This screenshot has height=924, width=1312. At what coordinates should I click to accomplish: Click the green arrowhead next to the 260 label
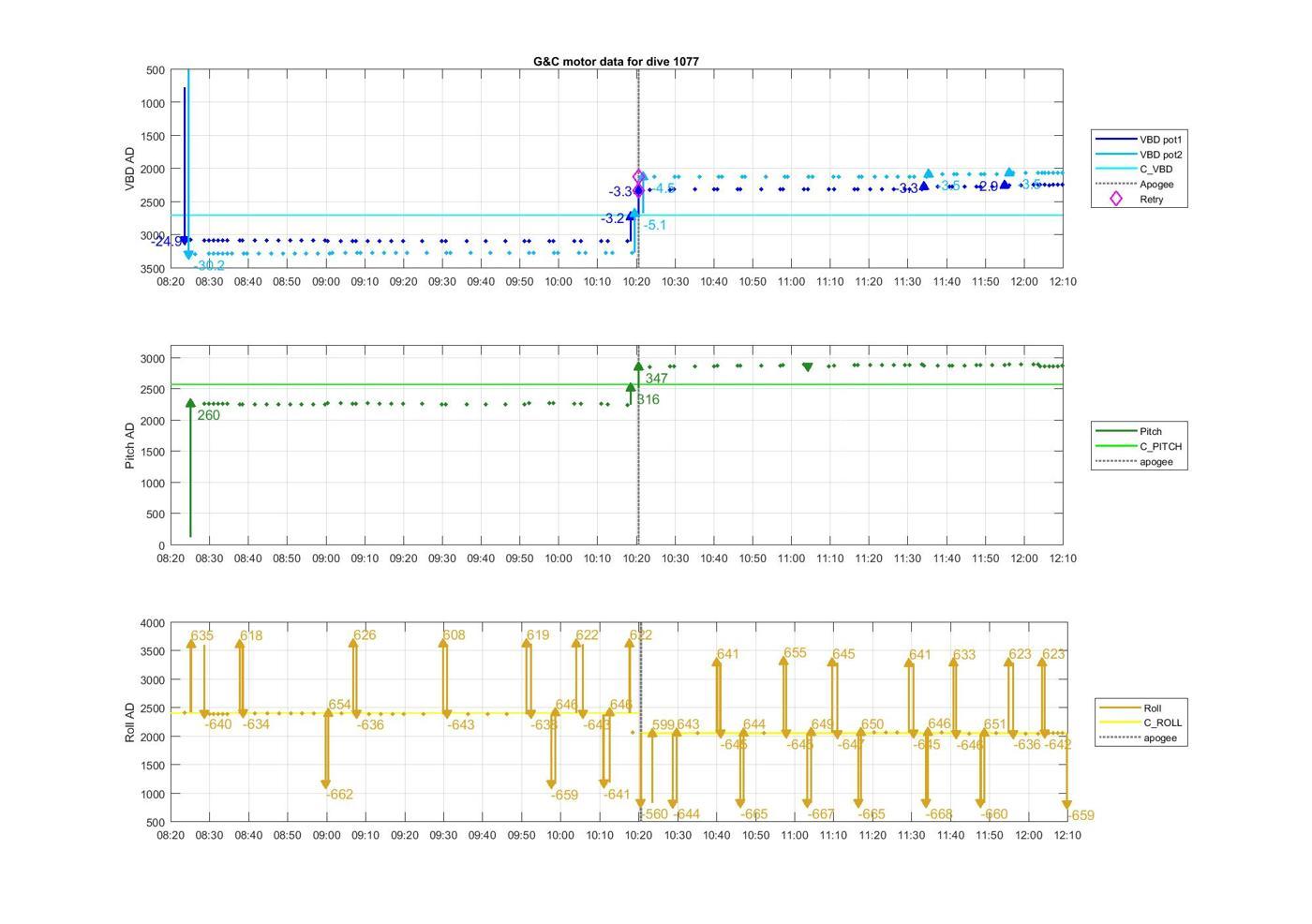click(x=190, y=403)
